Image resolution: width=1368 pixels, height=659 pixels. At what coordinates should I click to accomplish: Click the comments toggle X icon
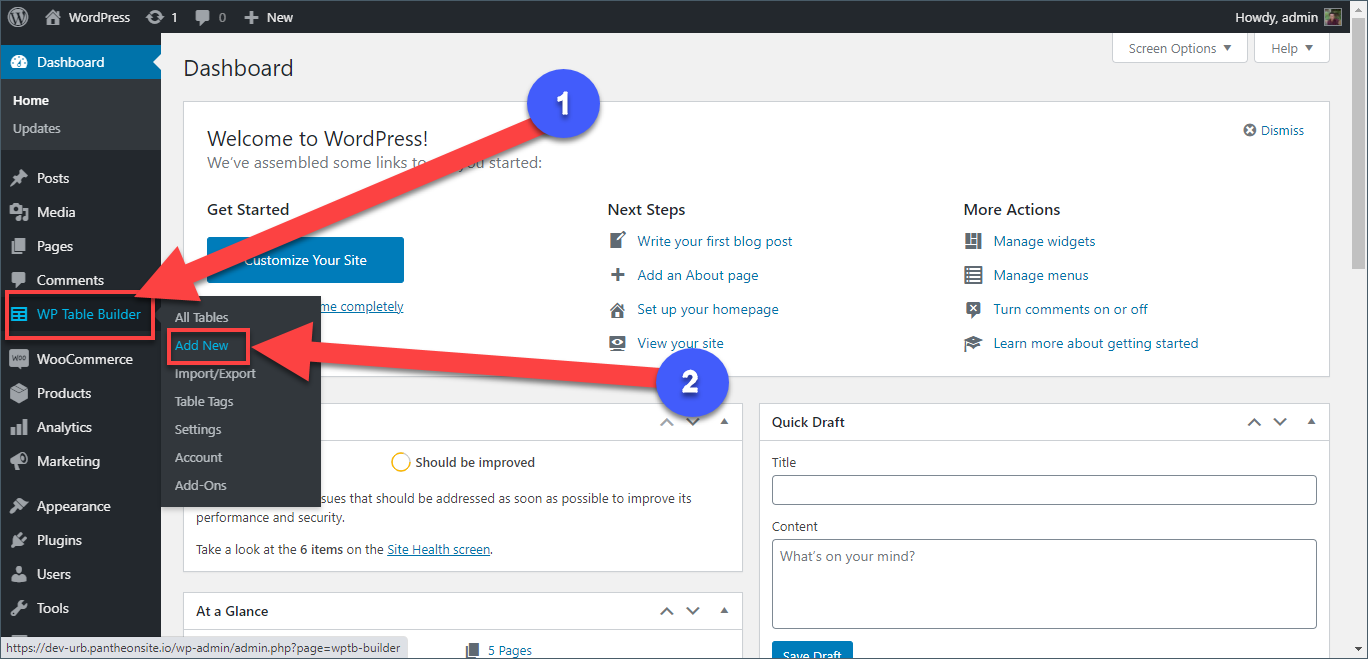(973, 309)
